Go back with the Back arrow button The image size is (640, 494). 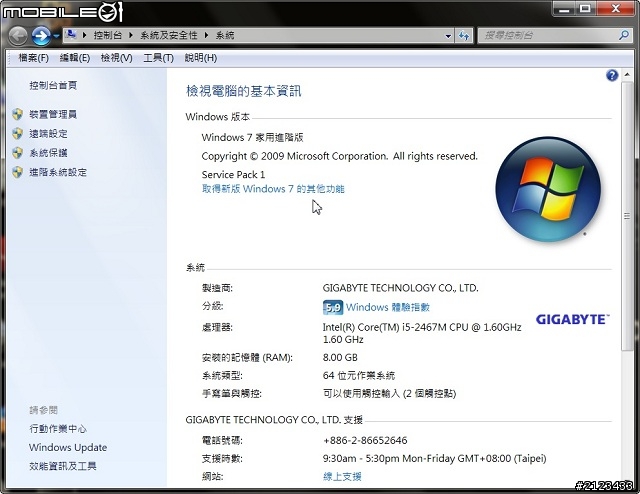tap(18, 36)
